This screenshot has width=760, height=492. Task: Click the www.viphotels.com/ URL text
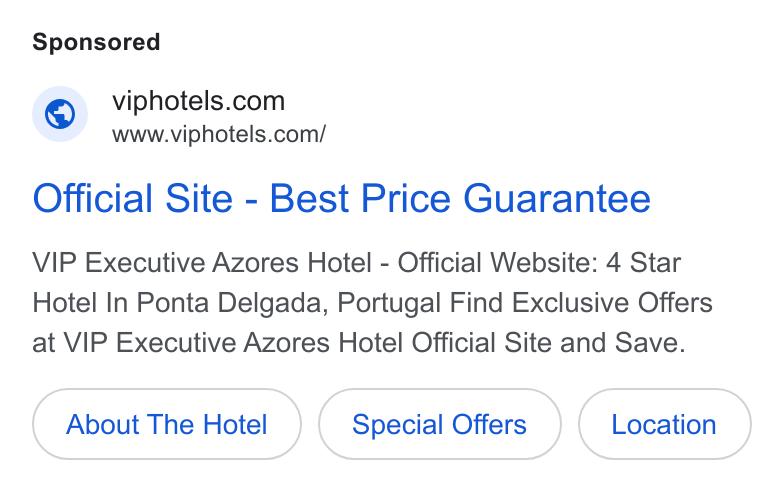click(x=219, y=134)
